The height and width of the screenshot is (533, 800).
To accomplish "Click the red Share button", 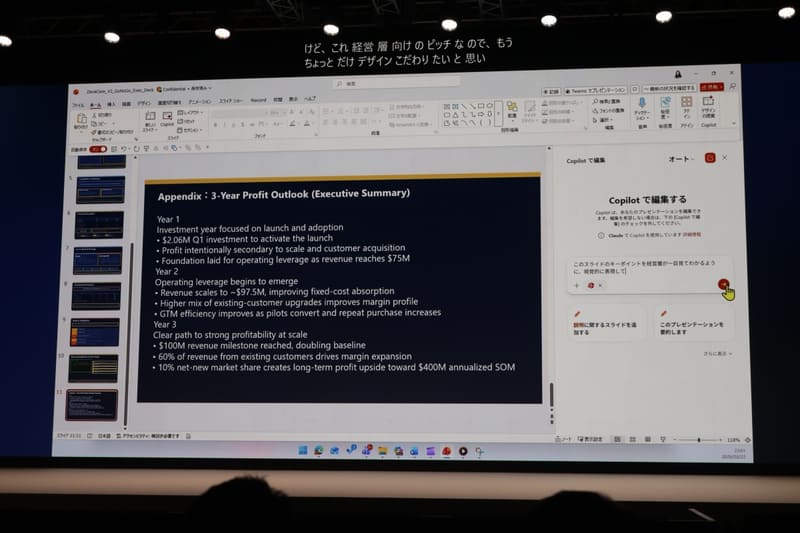I will click(x=711, y=87).
